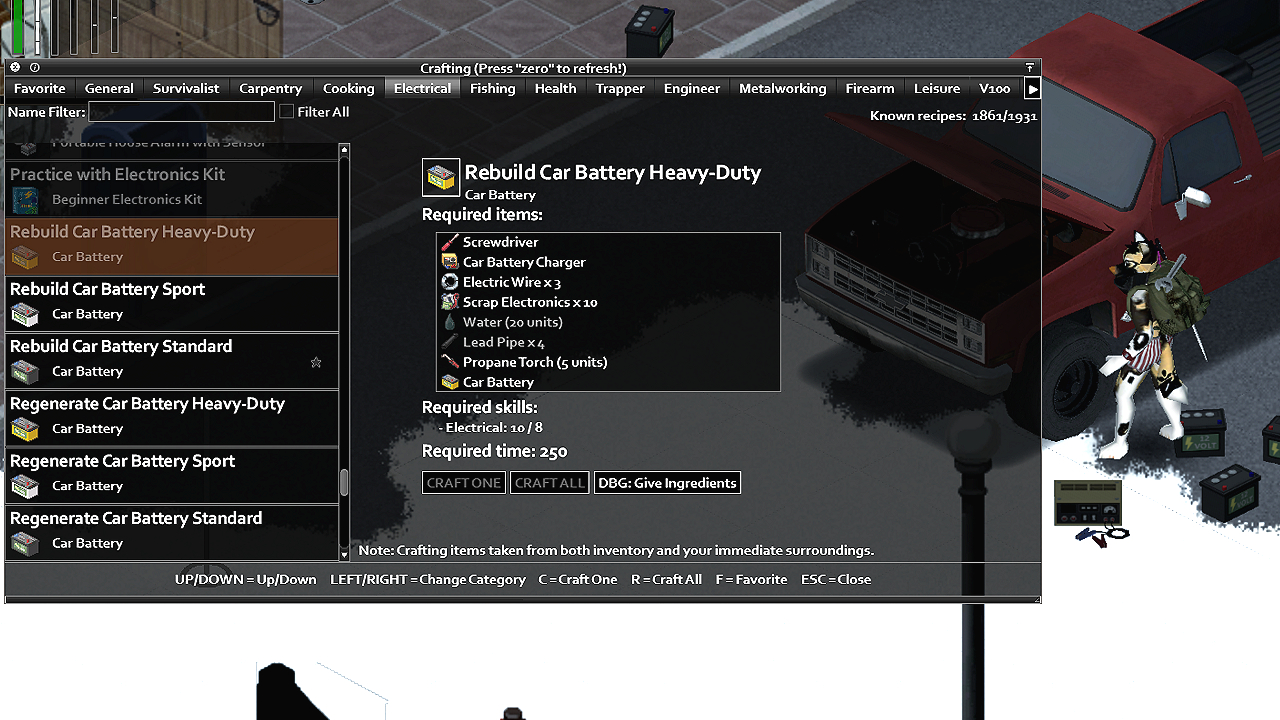Click the battery icon under Rebuild Car Battery Heavy-Duty in list
Viewport: 1280px width, 720px height.
25,257
